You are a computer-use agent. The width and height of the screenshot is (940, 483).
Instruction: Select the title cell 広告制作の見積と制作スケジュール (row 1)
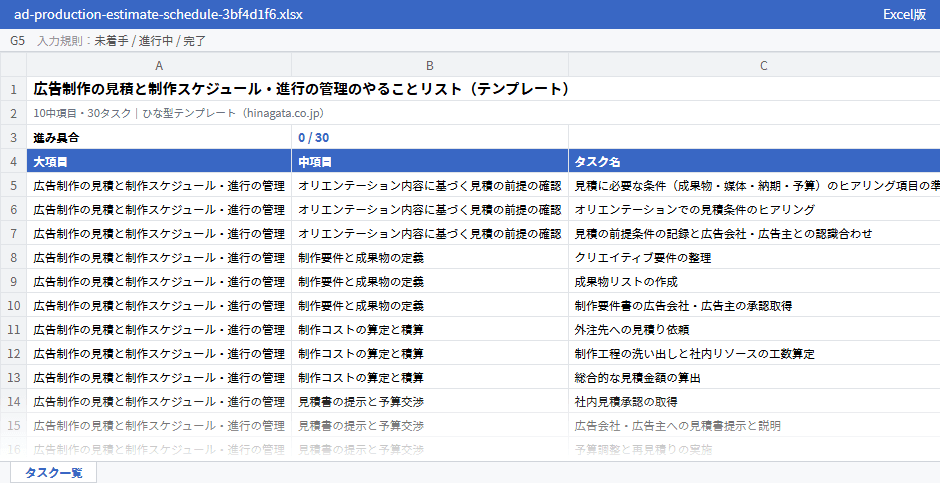coord(483,89)
